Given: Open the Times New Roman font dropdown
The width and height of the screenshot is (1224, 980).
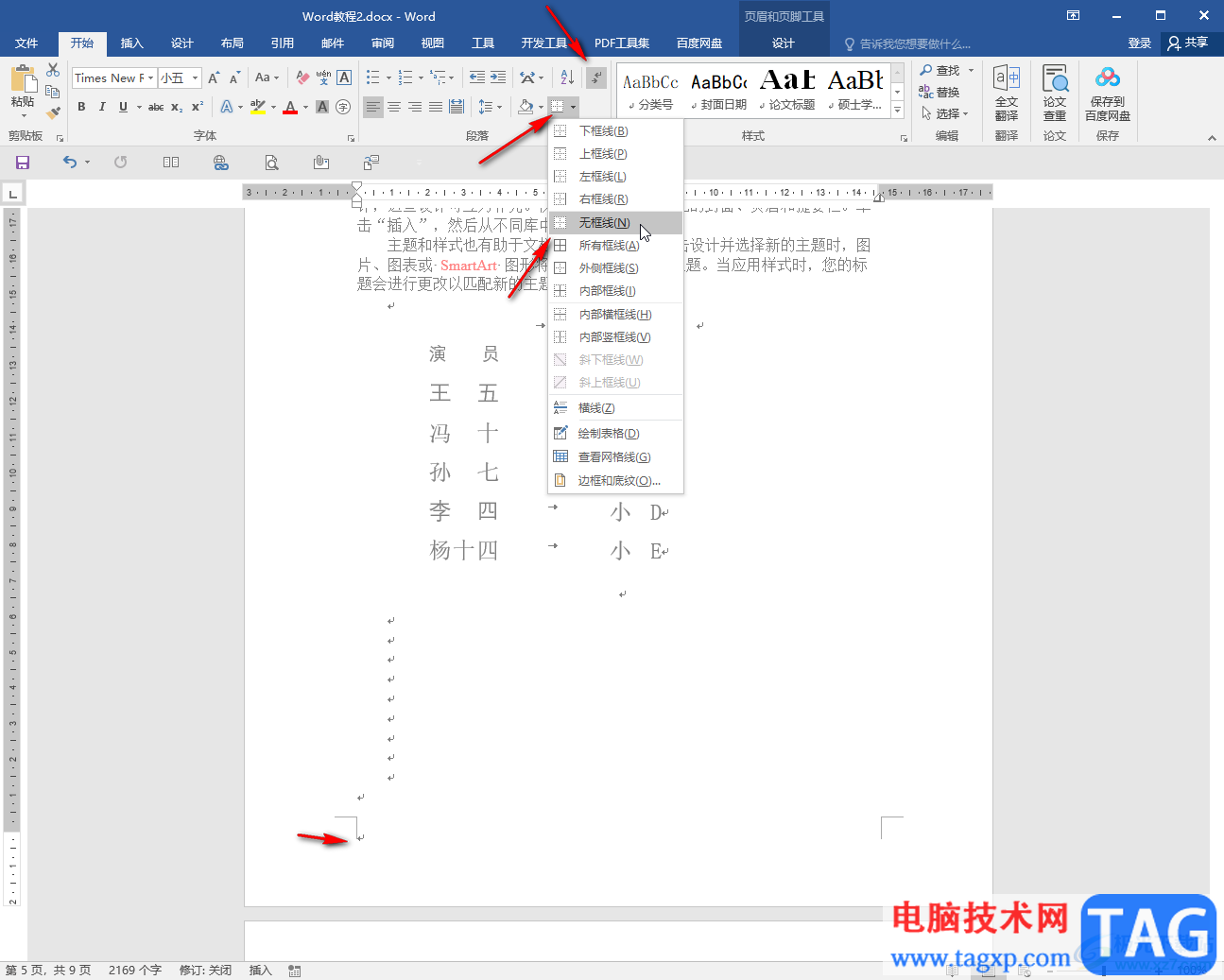Looking at the screenshot, I should coord(151,77).
